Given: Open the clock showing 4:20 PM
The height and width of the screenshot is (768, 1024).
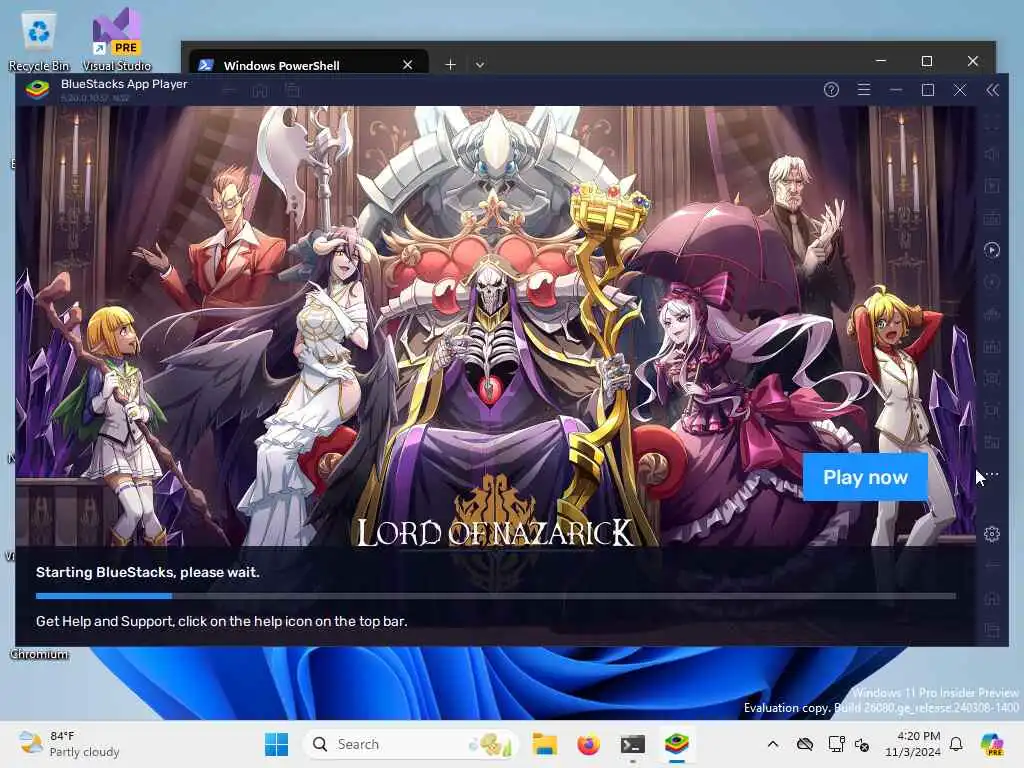Looking at the screenshot, I should [x=912, y=744].
